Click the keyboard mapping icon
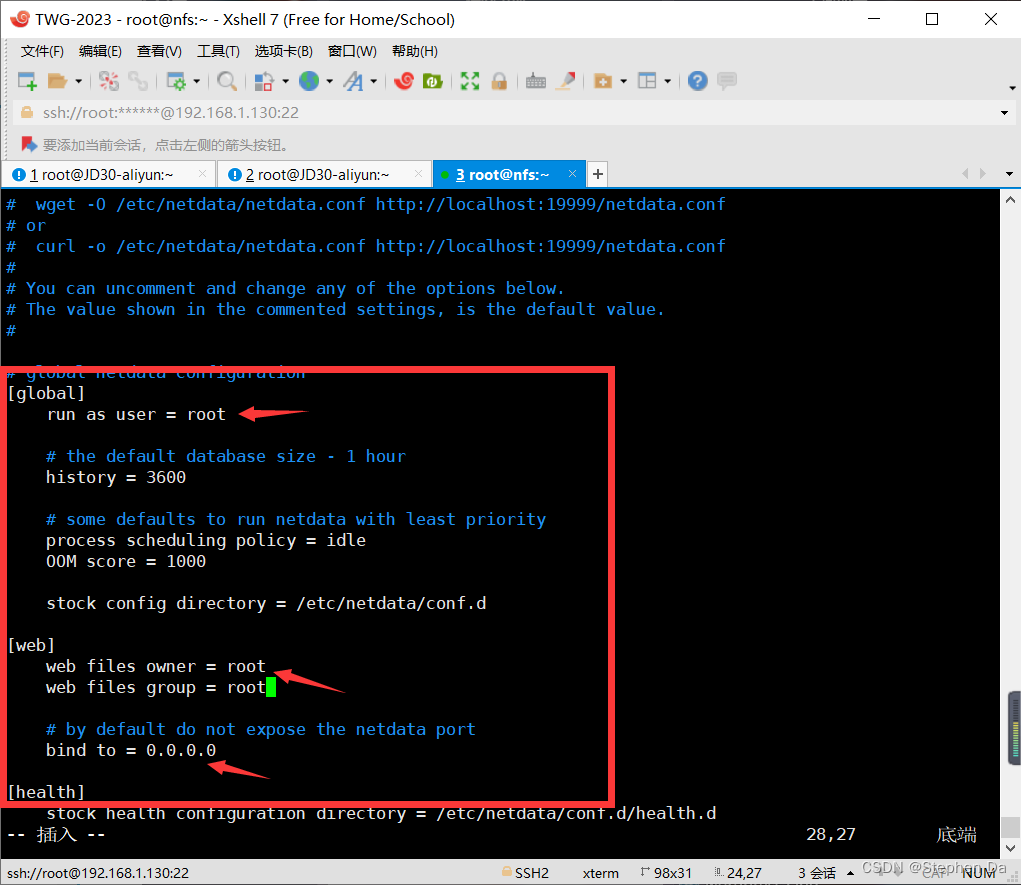The width and height of the screenshot is (1021, 885). pos(535,81)
